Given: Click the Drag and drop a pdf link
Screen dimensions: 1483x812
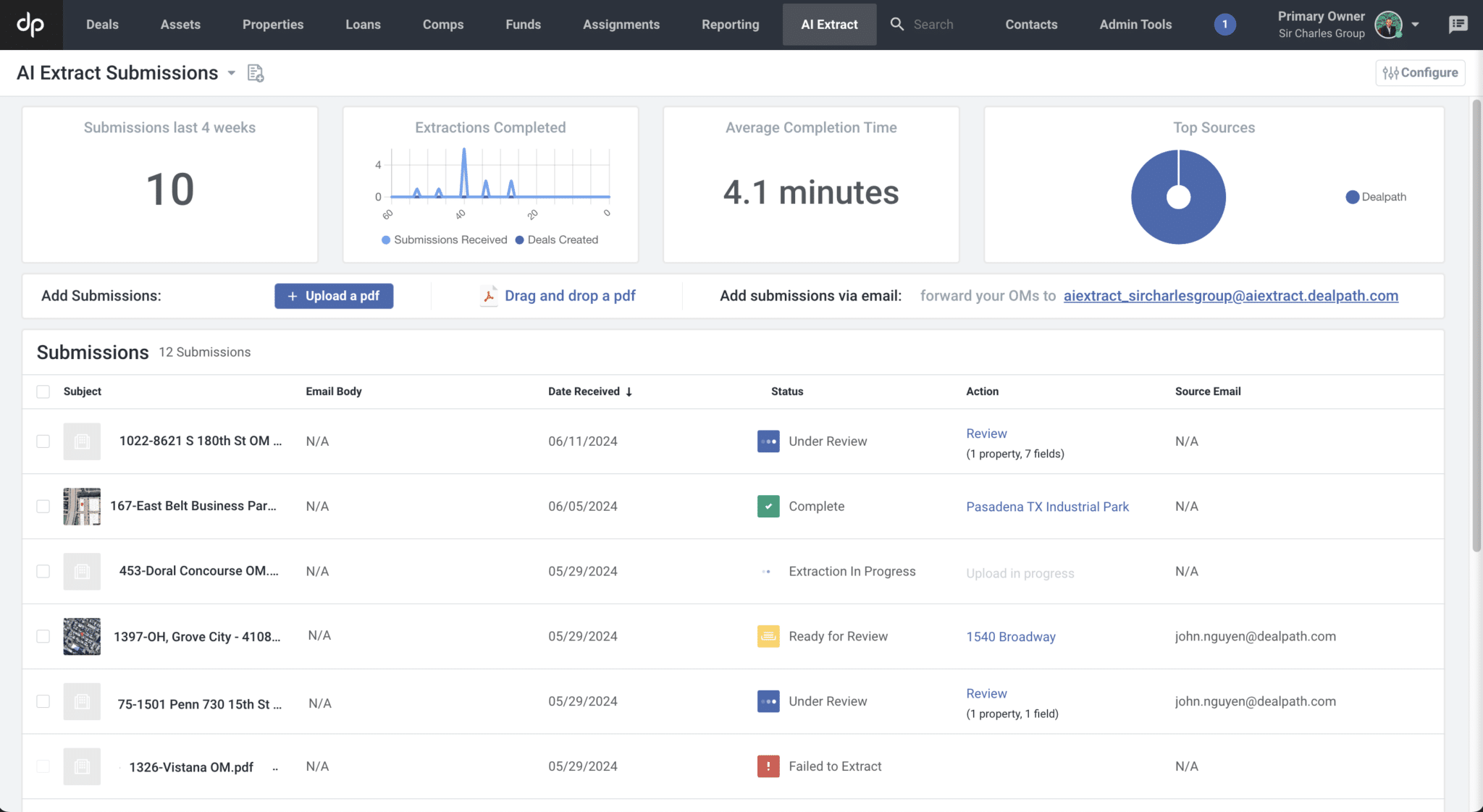Looking at the screenshot, I should 570,296.
